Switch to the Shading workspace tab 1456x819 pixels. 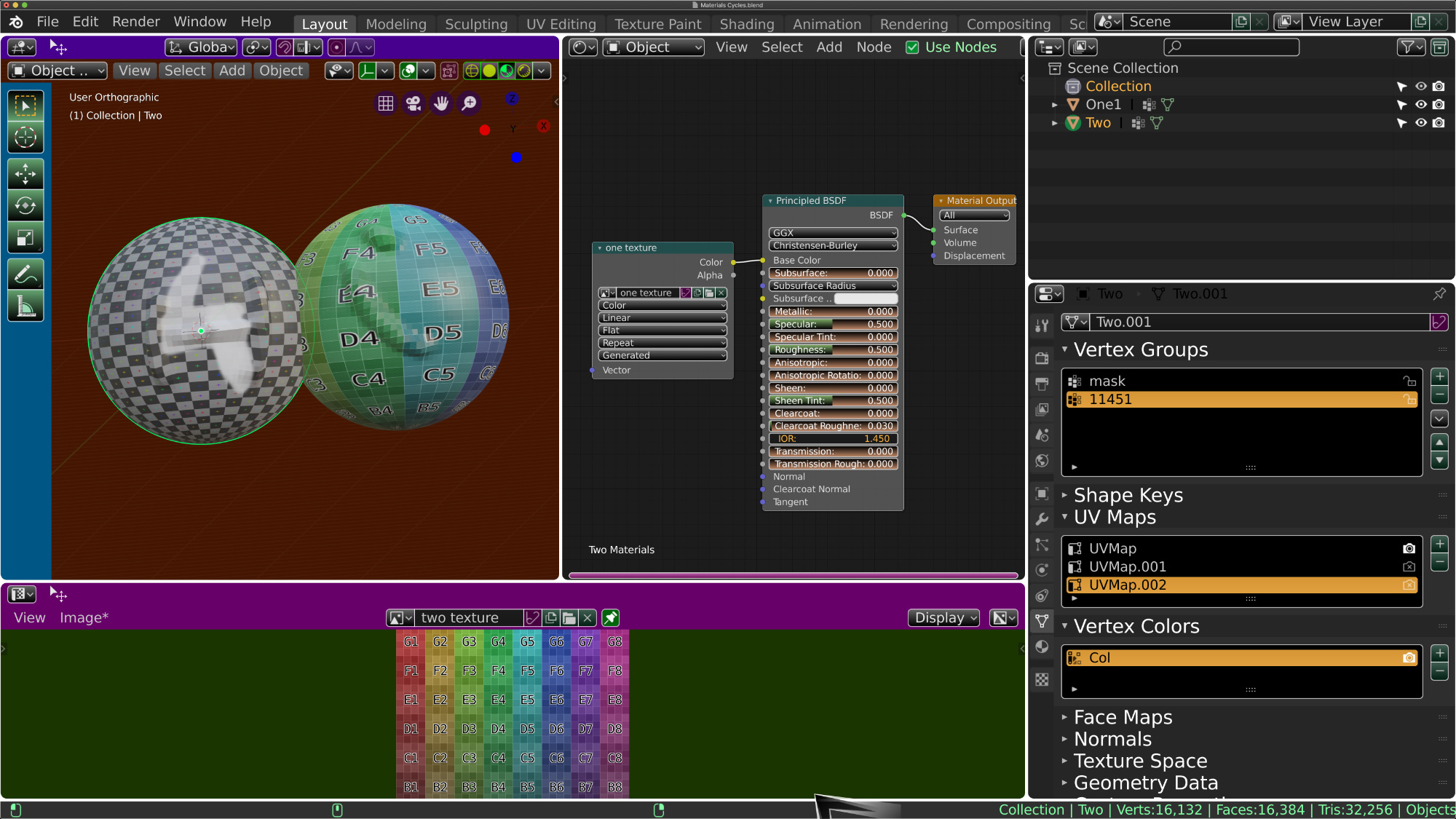pyautogui.click(x=746, y=24)
